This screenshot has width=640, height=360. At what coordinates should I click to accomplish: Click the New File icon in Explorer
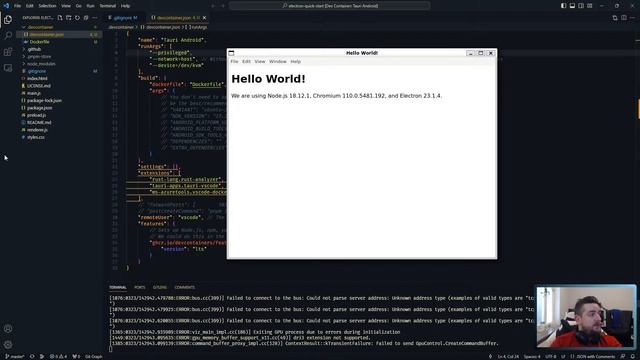coord(60,18)
